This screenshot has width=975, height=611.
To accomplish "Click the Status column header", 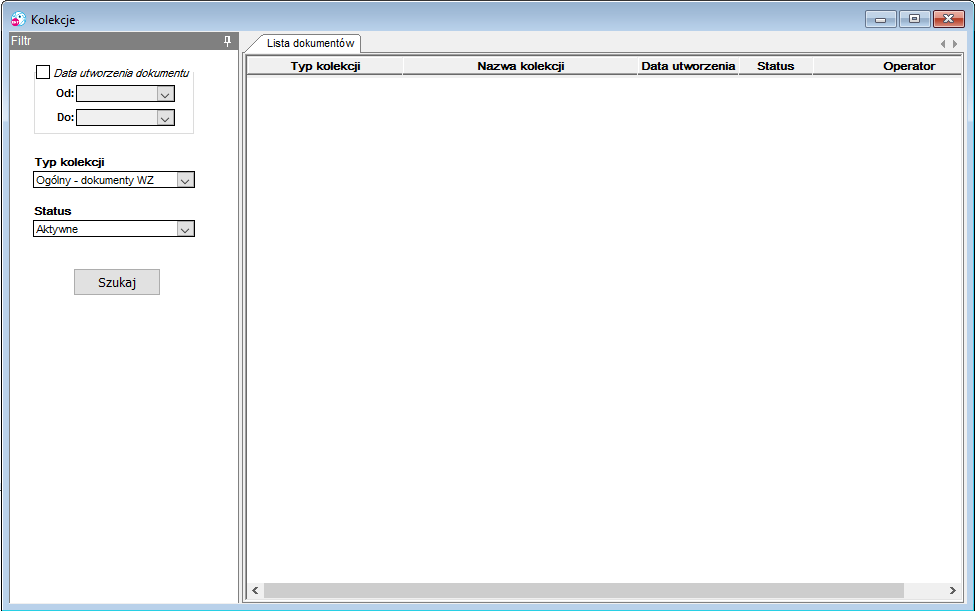I will coord(775,66).
